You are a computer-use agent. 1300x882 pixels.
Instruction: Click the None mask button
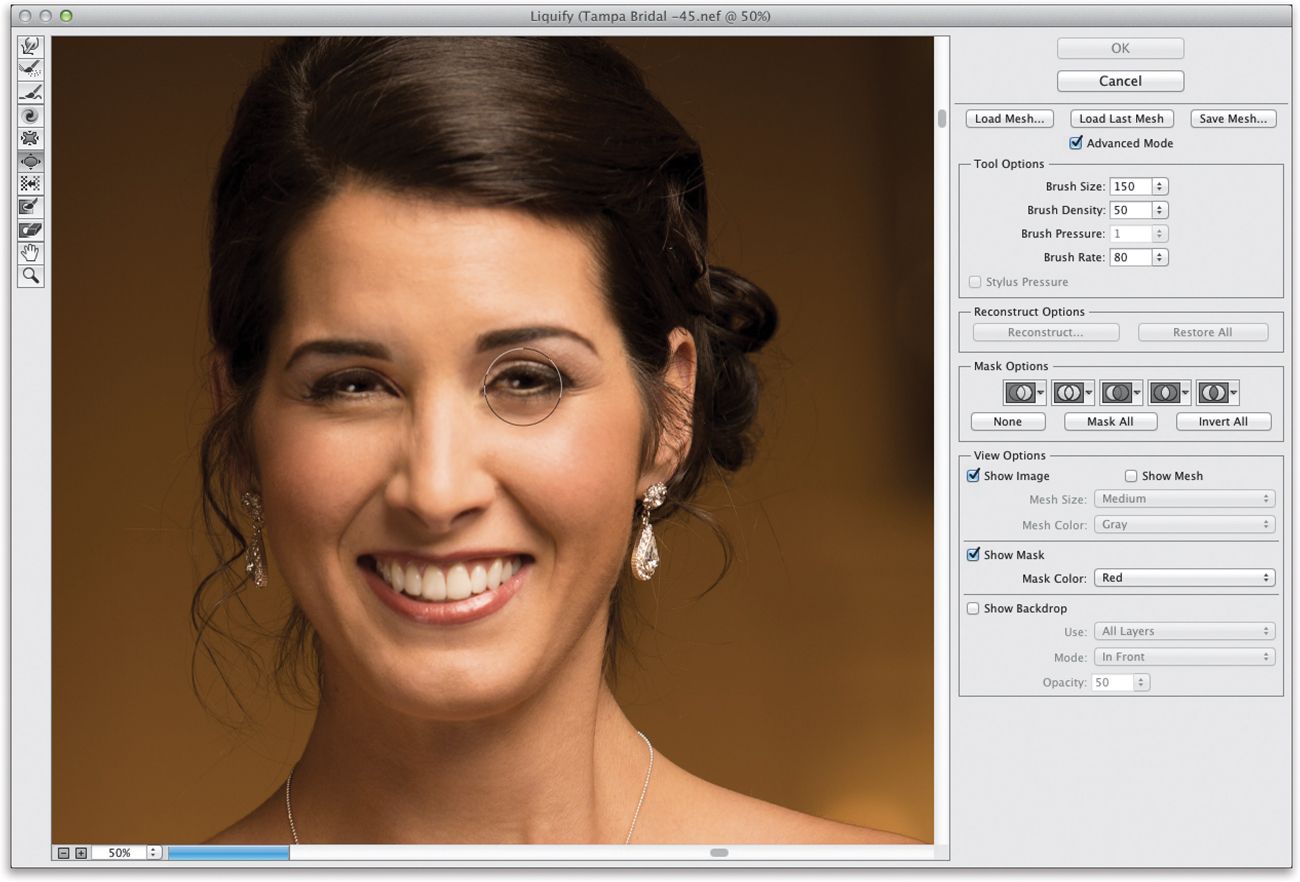[1007, 421]
